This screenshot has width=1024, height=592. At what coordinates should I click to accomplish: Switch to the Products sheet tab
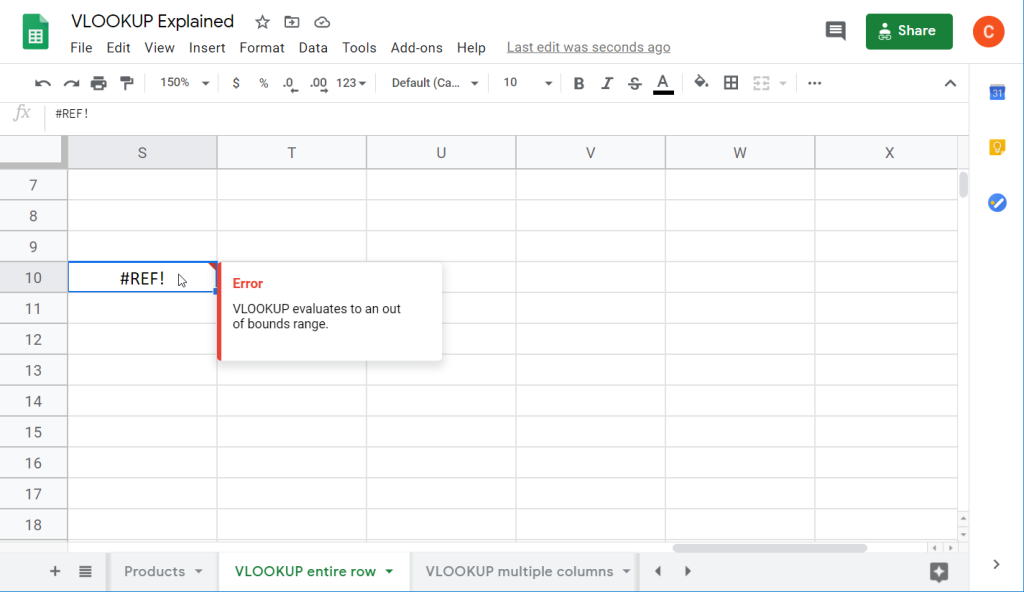(x=153, y=571)
